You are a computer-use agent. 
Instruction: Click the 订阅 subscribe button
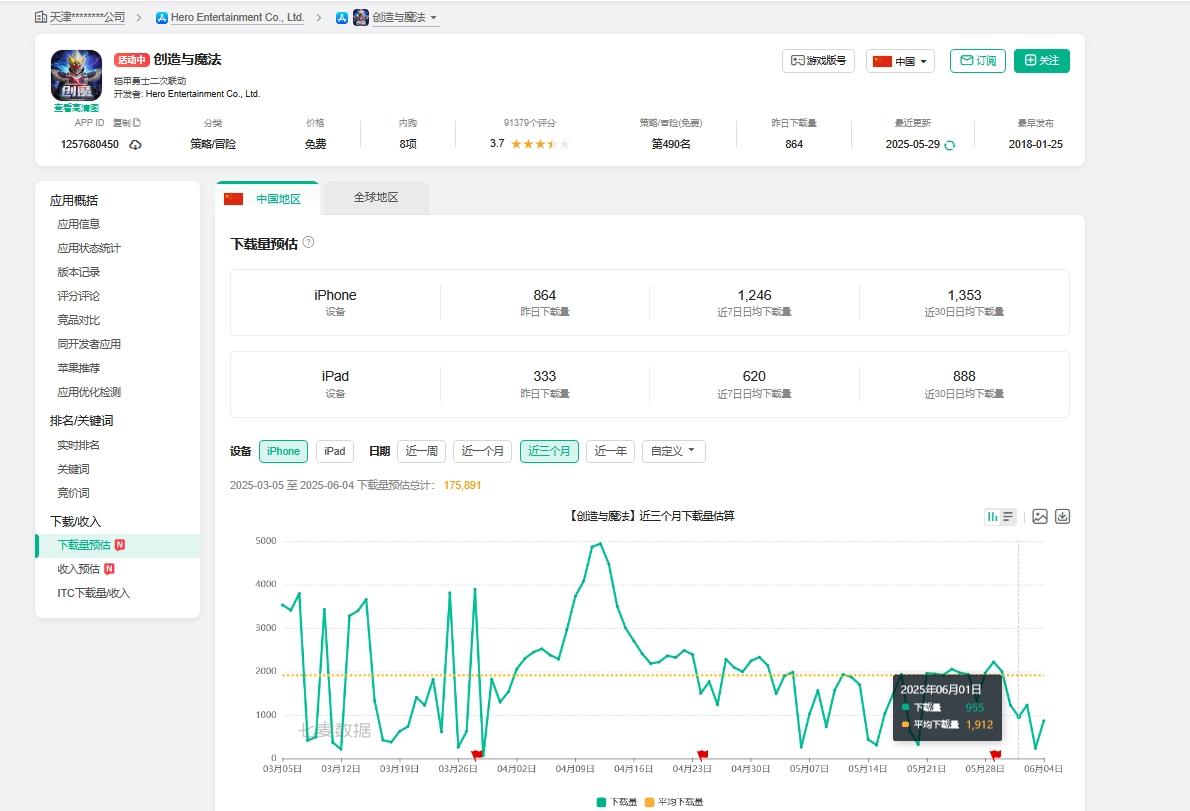coord(978,61)
